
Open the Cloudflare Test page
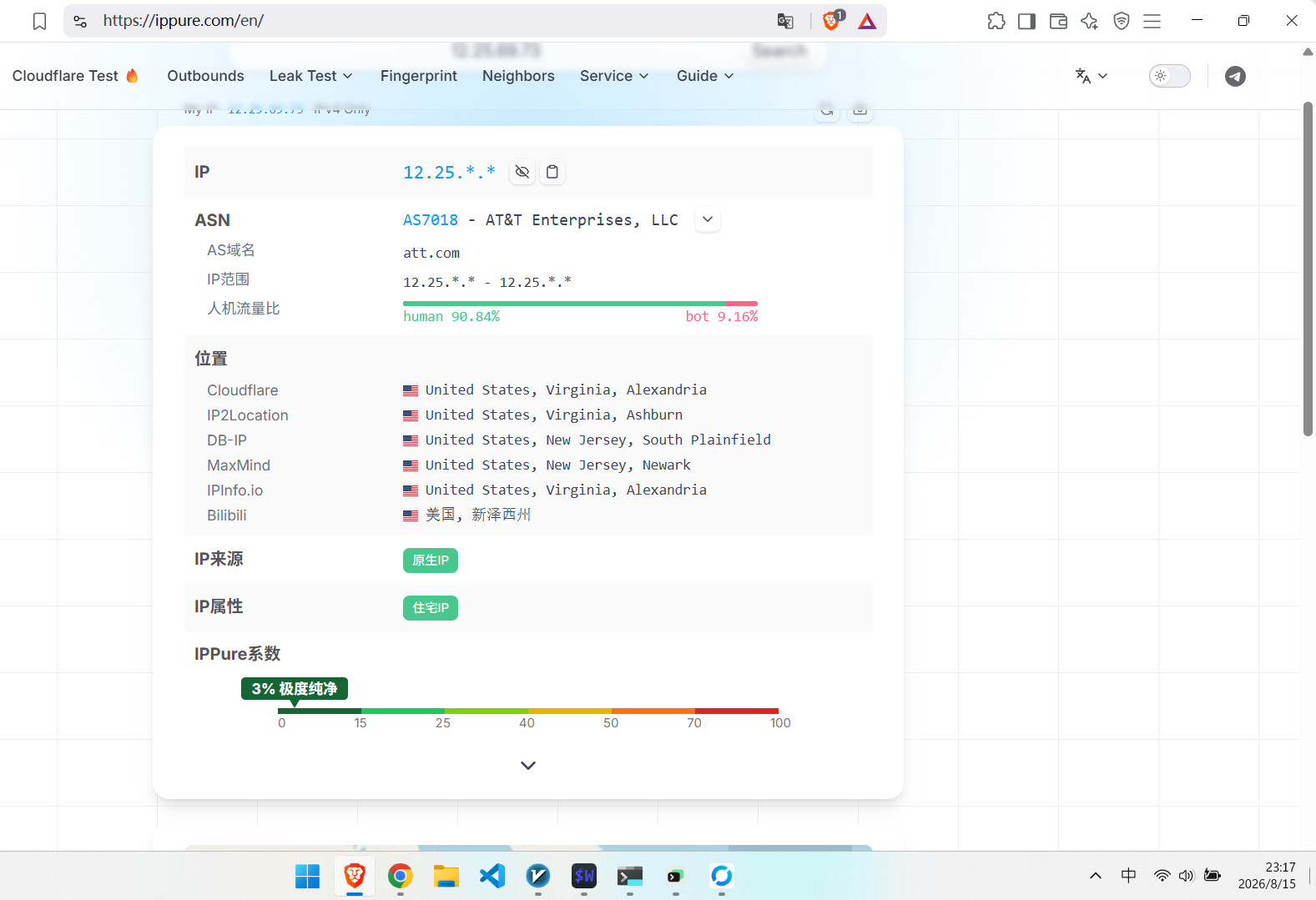coord(75,76)
